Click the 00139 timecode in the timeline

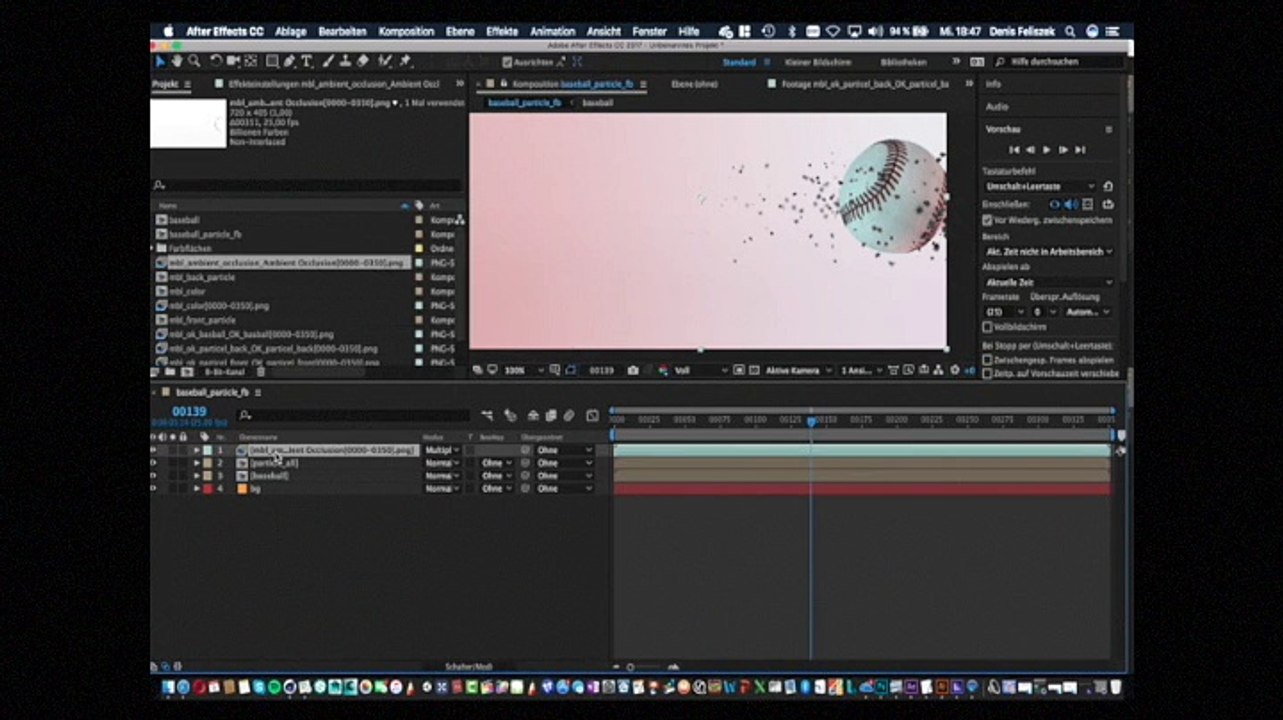(x=189, y=412)
